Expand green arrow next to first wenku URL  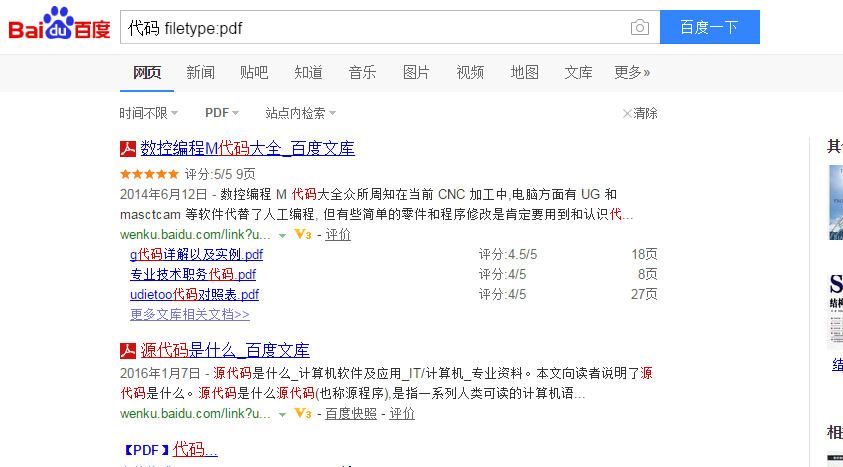click(x=282, y=235)
